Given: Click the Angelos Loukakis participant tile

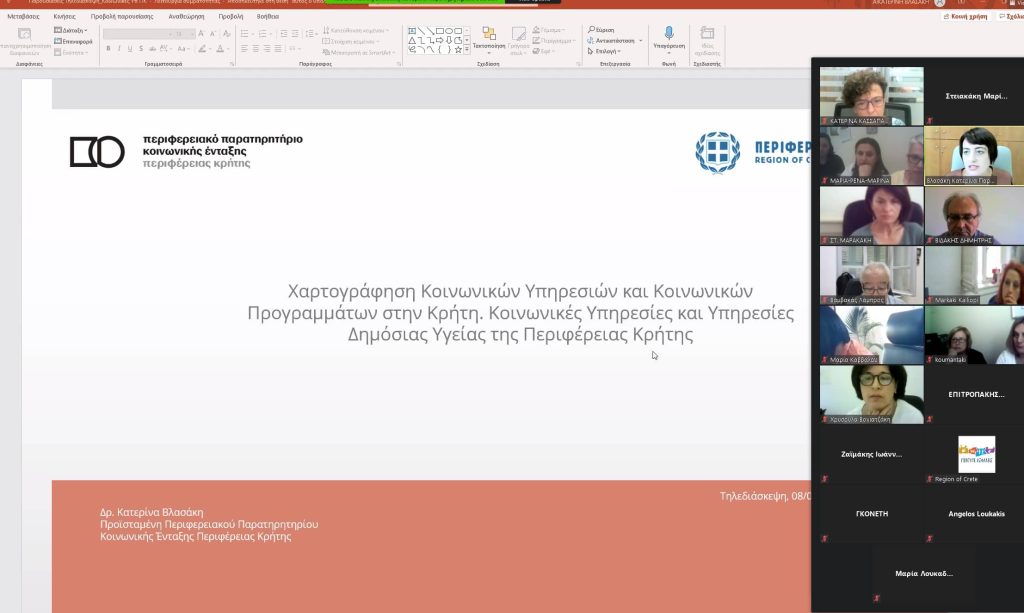Looking at the screenshot, I should [976, 514].
